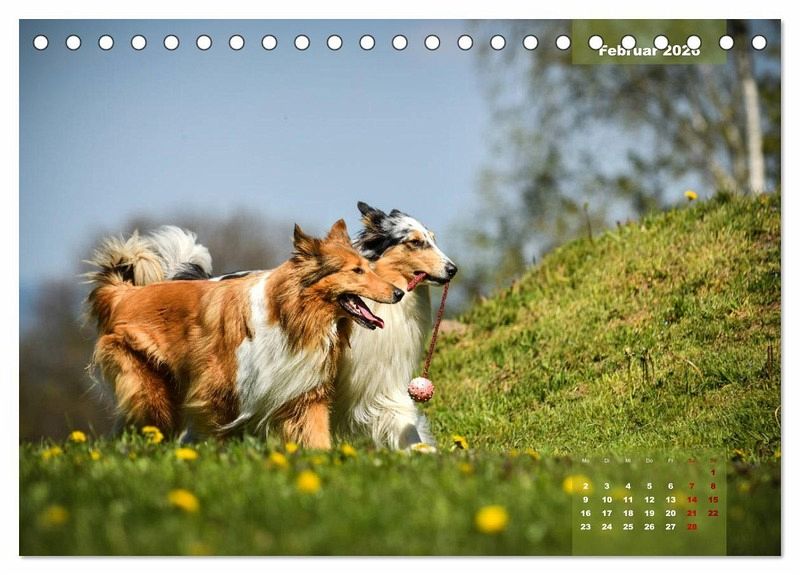Select date 1 in the calendar
The image size is (800, 575).
click(x=713, y=472)
